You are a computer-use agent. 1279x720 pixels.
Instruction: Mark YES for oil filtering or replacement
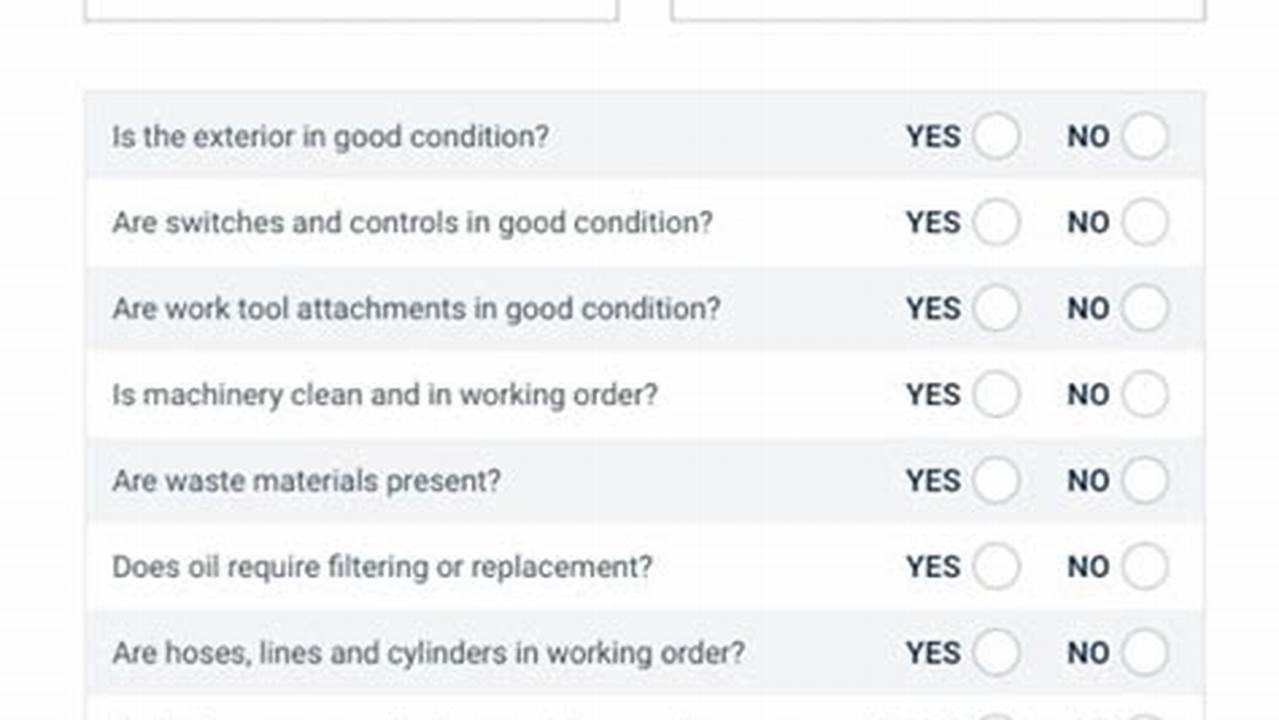click(x=997, y=567)
